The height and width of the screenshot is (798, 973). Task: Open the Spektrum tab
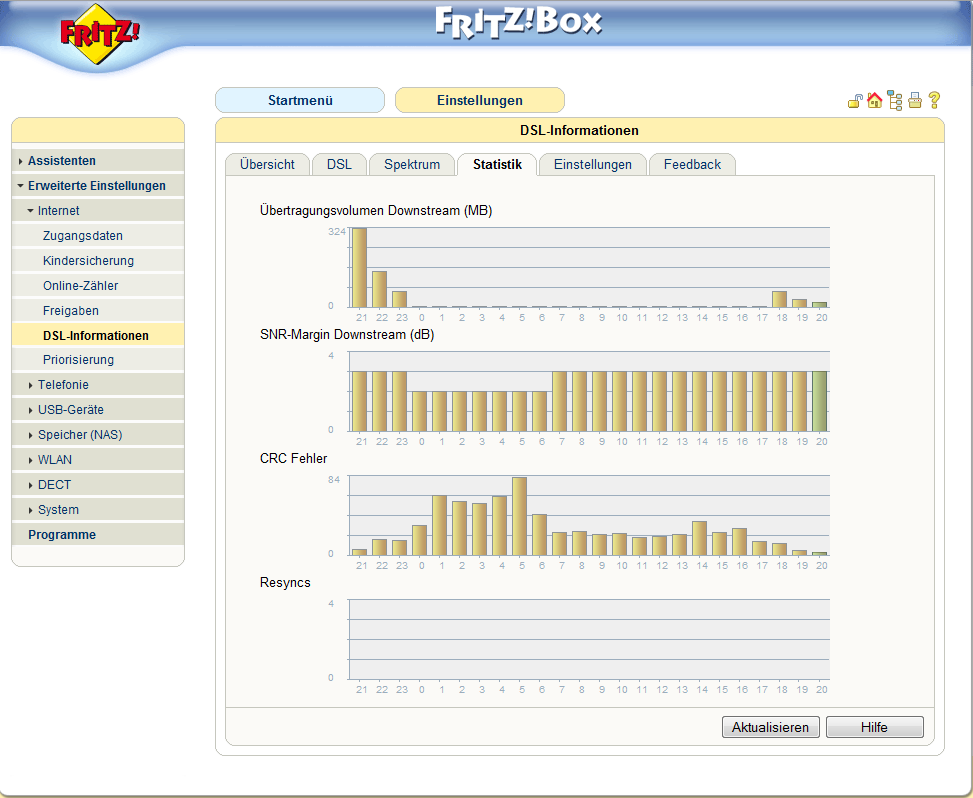click(412, 164)
